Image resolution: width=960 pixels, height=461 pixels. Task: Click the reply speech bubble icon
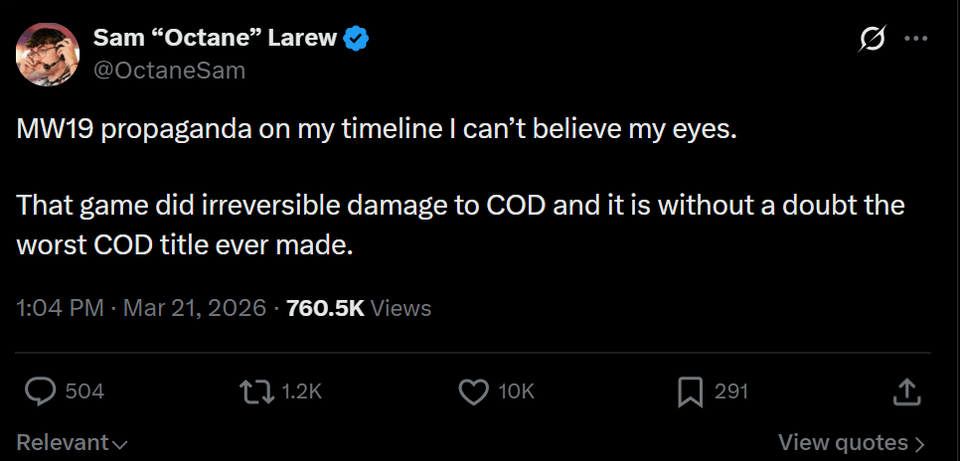click(39, 392)
